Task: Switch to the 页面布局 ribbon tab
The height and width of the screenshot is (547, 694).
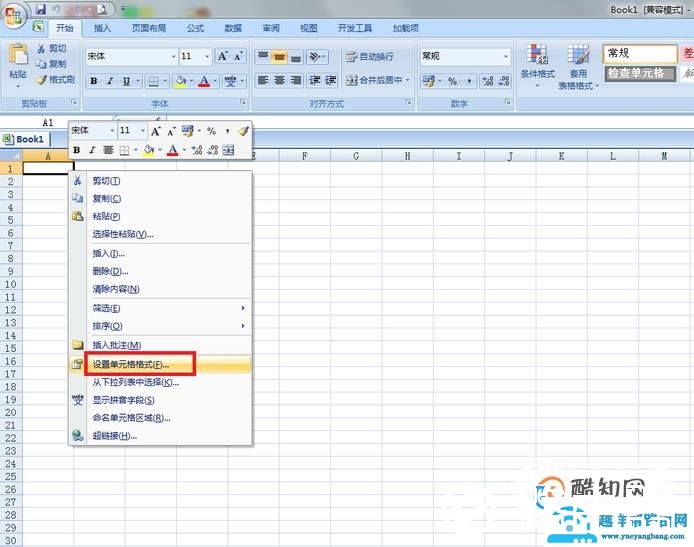Action: (x=149, y=28)
